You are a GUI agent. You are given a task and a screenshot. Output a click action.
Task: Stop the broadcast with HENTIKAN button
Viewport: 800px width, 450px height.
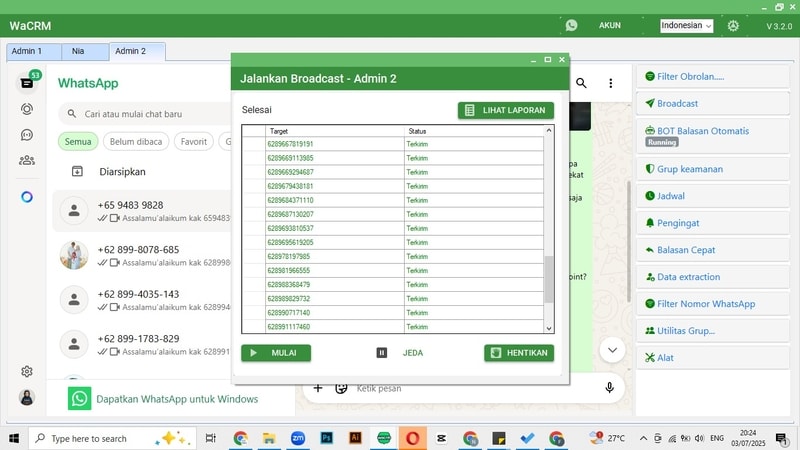519,353
